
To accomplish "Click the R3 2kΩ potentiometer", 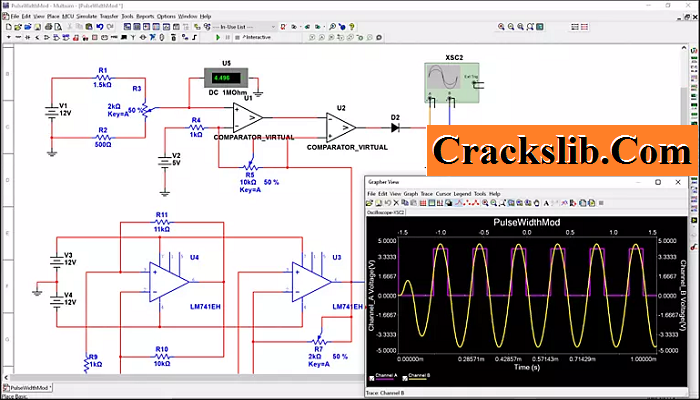I will coord(146,109).
